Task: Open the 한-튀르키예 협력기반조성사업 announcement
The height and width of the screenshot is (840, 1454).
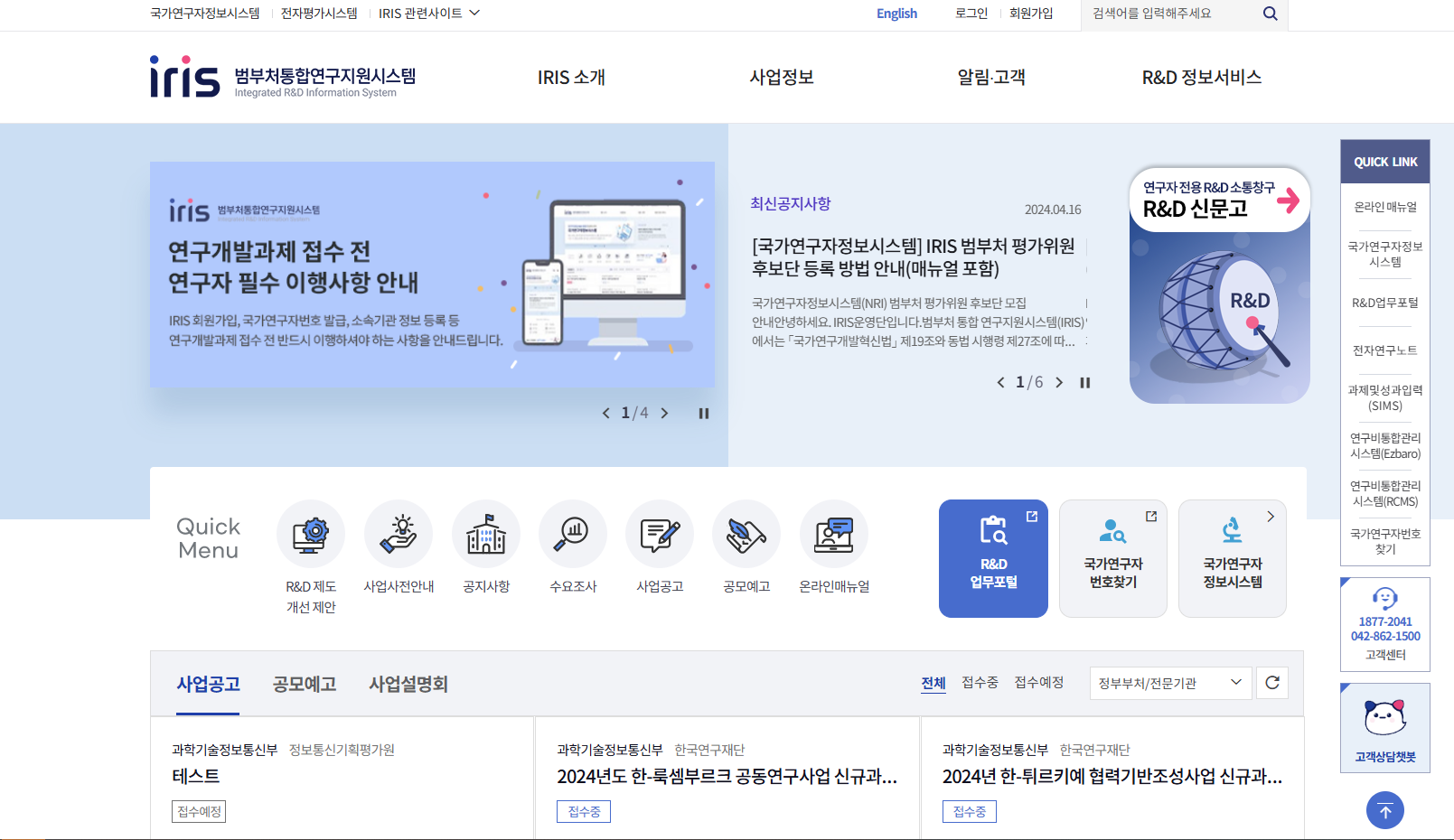Action: pyautogui.click(x=1112, y=778)
